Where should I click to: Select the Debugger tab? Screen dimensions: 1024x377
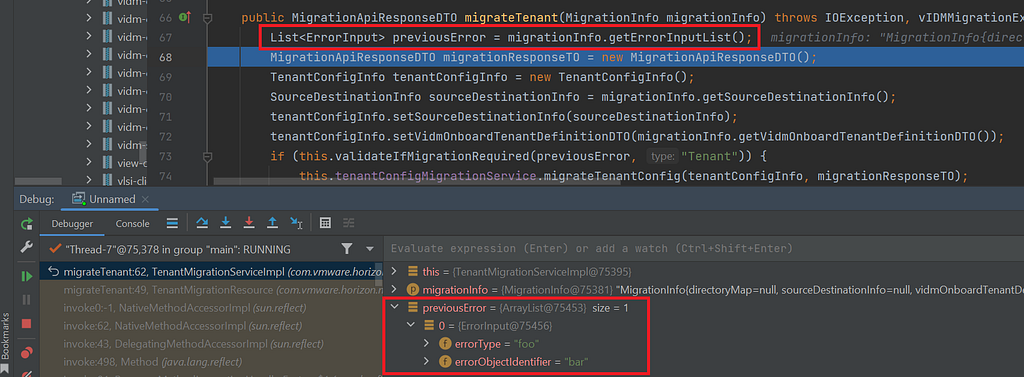click(72, 223)
